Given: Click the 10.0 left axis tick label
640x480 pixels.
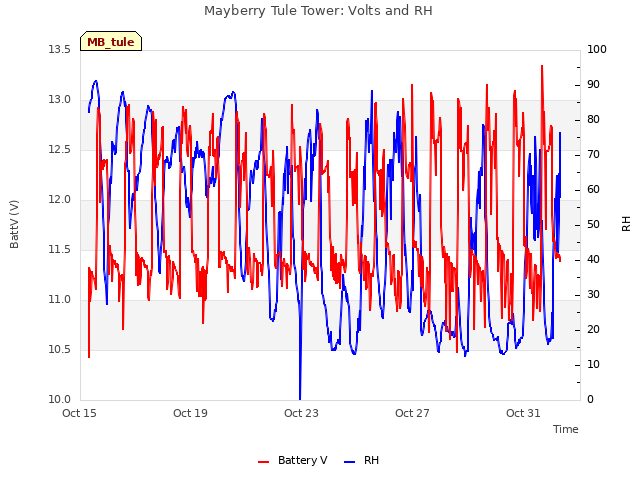Looking at the screenshot, I should pyautogui.click(x=60, y=400).
